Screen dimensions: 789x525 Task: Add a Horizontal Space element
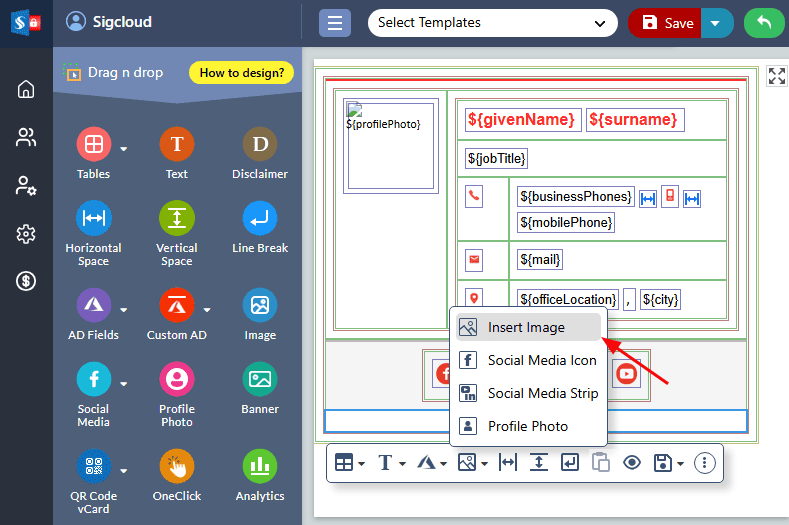tap(94, 218)
